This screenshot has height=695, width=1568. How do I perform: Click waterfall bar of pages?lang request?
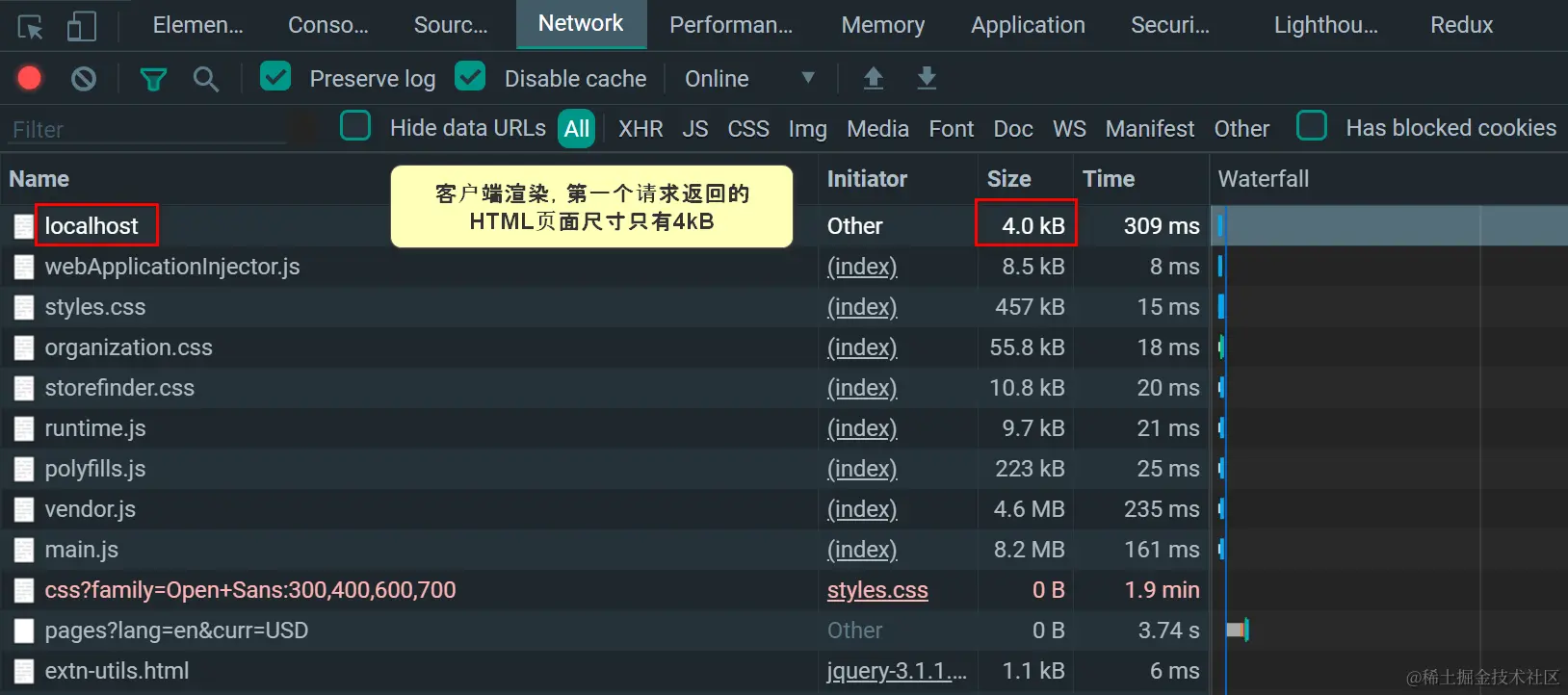[1237, 631]
